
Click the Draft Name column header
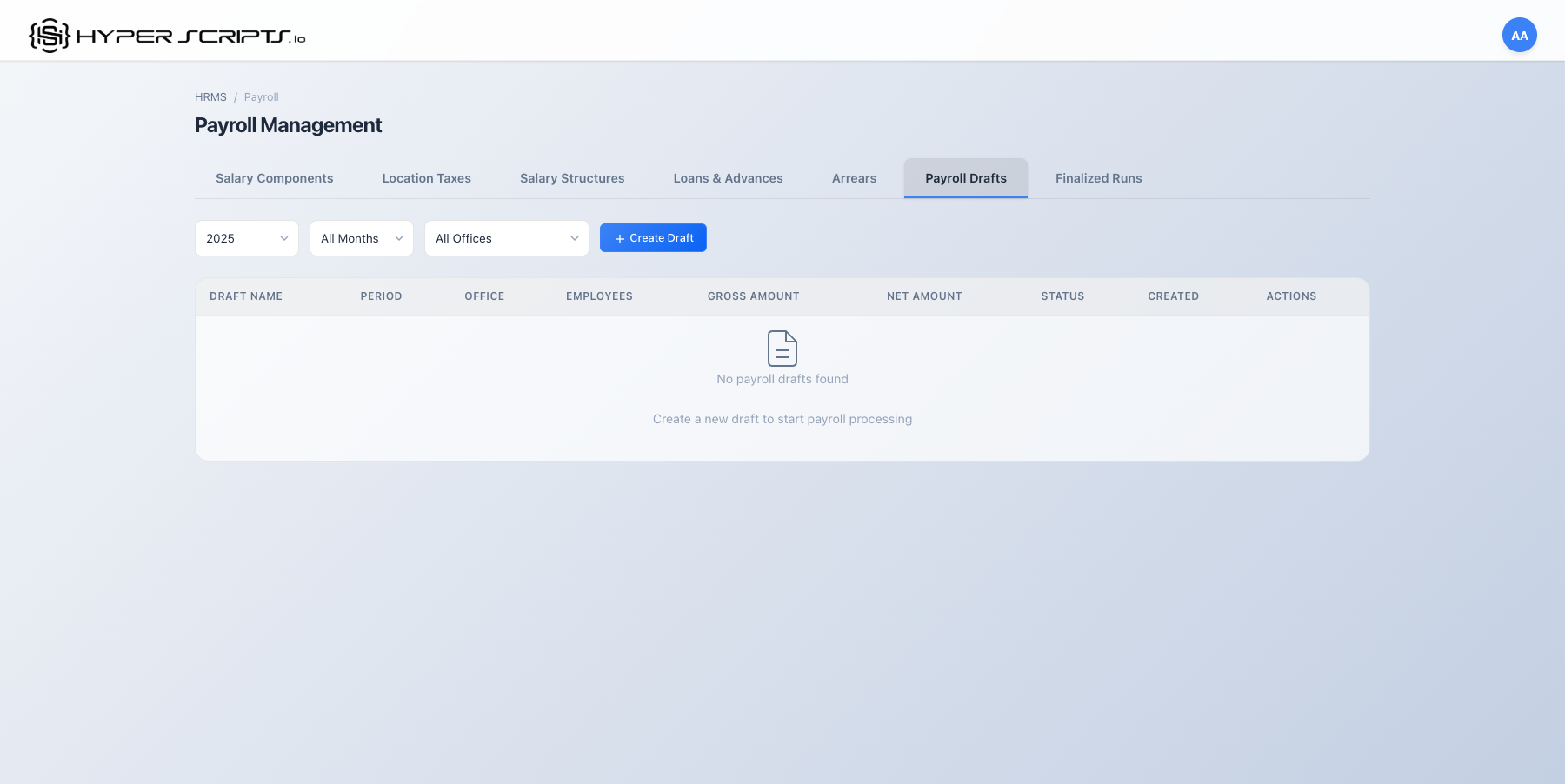coord(246,296)
